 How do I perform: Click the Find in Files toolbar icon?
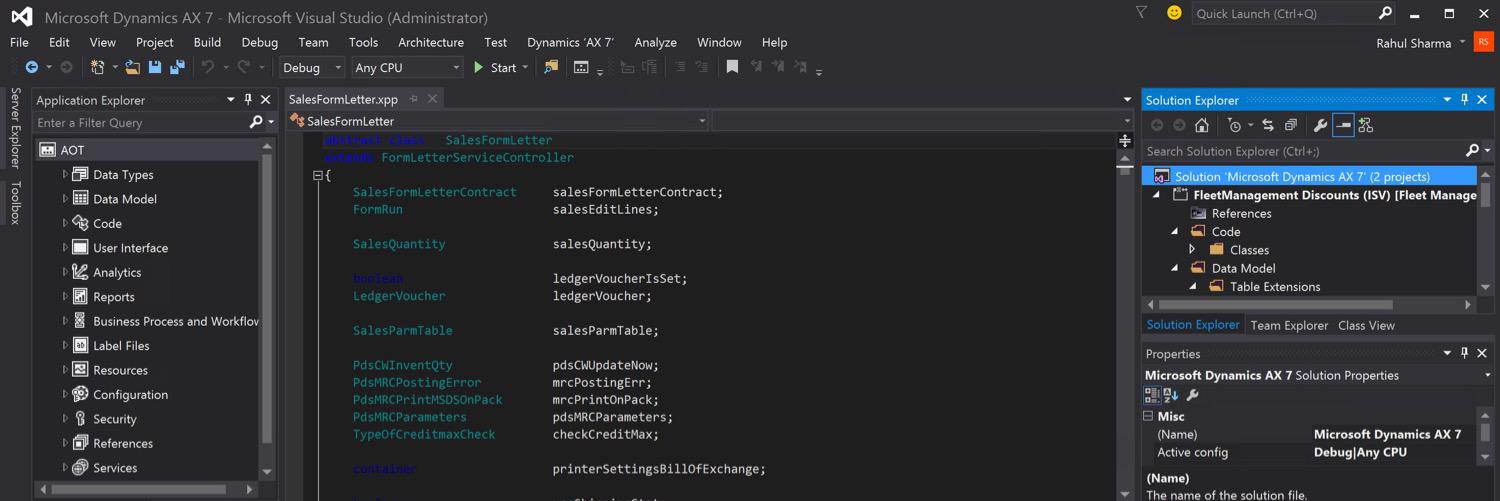[551, 67]
